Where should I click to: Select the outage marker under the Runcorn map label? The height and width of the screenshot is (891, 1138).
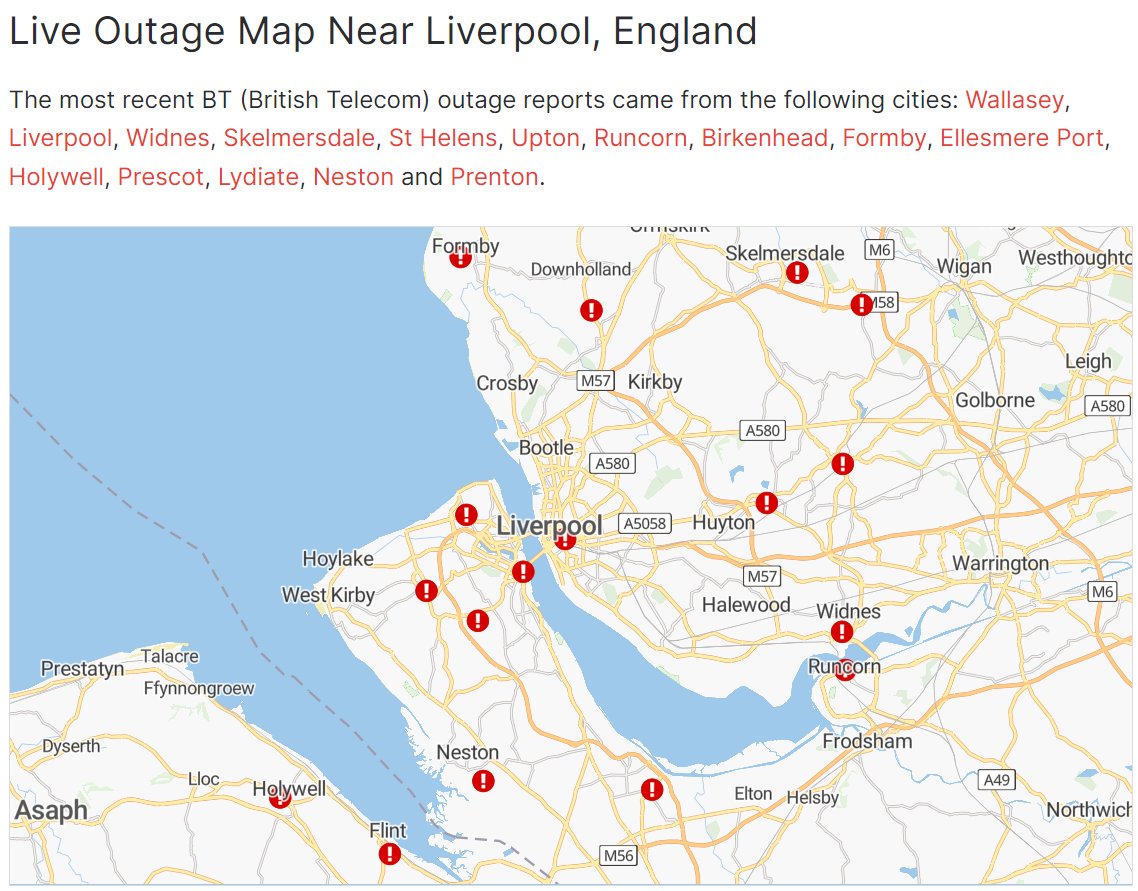[845, 669]
